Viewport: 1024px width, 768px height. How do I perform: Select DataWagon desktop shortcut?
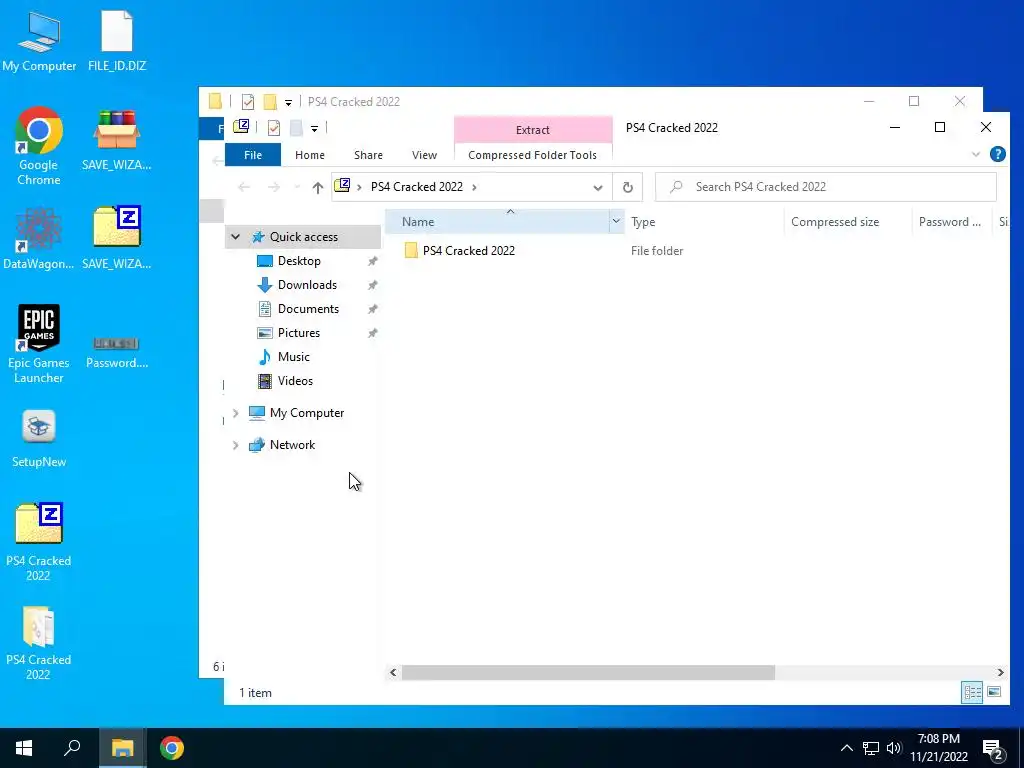pos(39,238)
